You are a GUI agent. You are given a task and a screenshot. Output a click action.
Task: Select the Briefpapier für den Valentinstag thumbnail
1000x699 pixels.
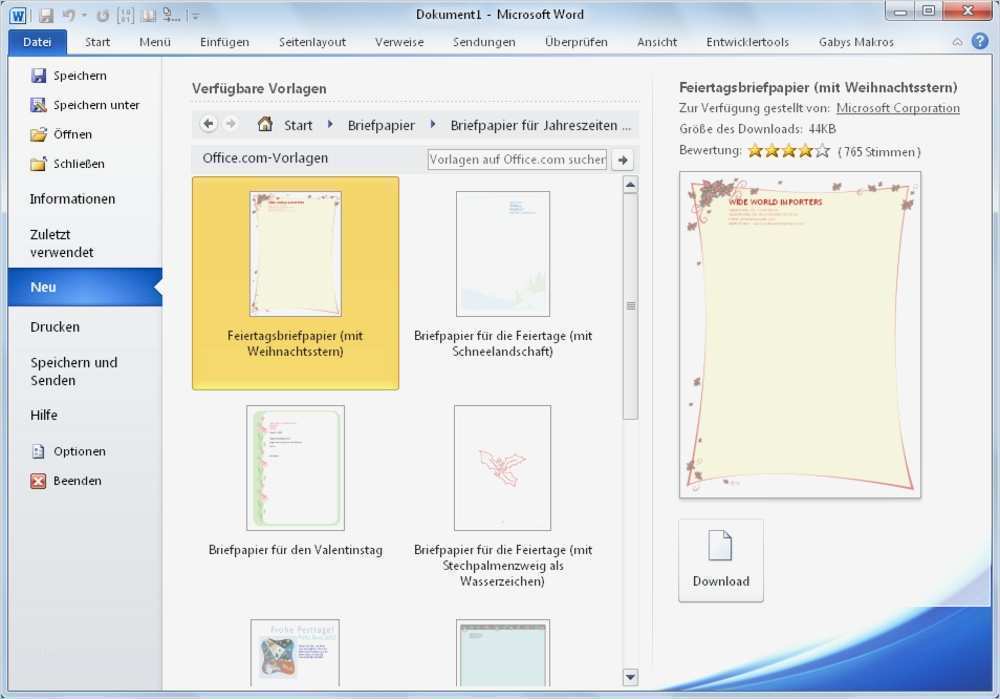[295, 468]
